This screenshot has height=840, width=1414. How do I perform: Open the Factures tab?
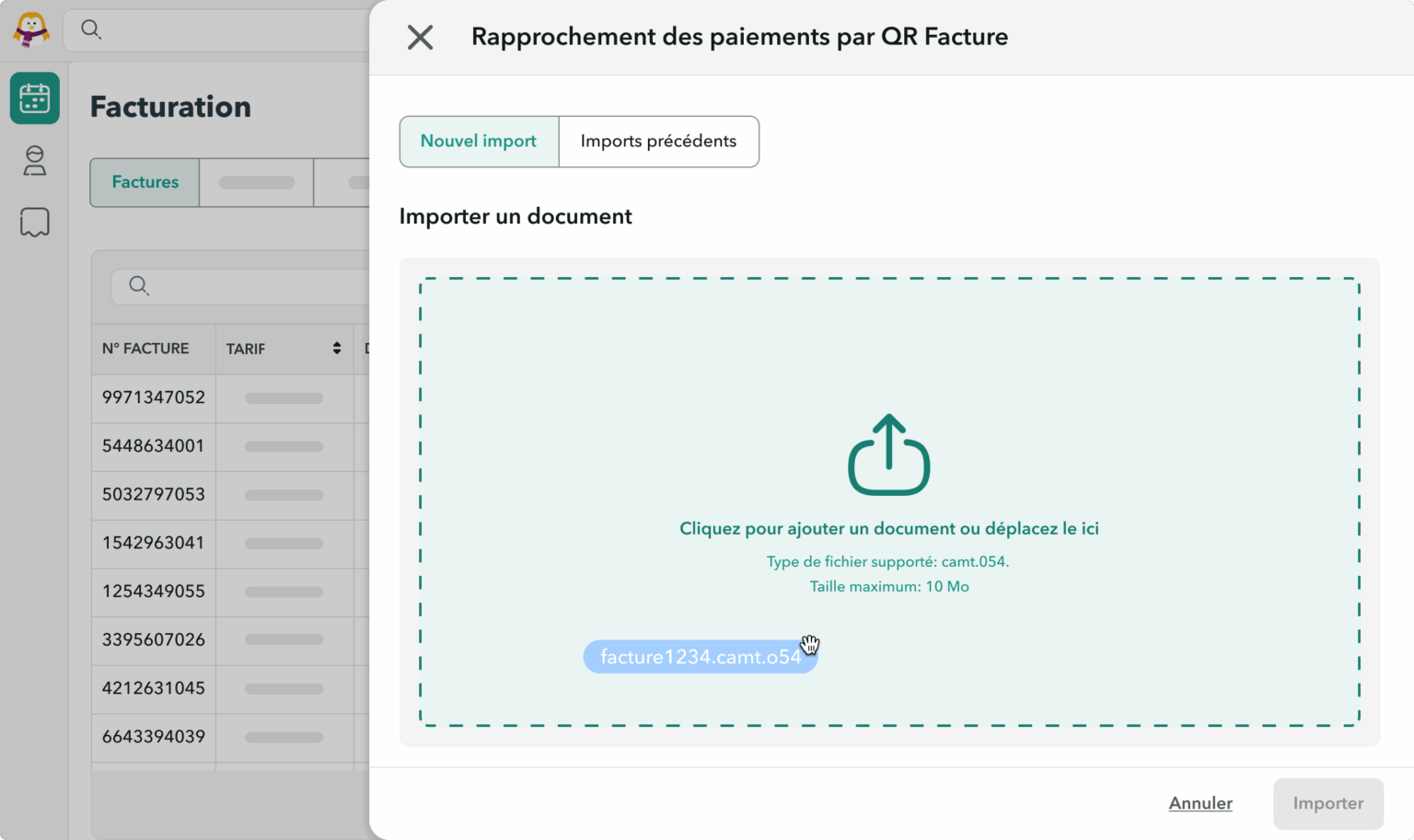[144, 182]
